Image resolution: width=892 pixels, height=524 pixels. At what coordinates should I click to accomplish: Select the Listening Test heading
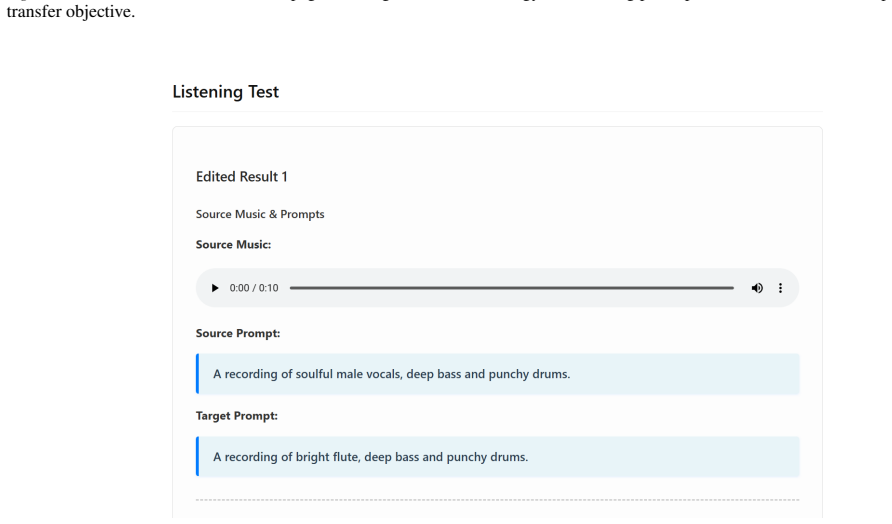pos(225,92)
